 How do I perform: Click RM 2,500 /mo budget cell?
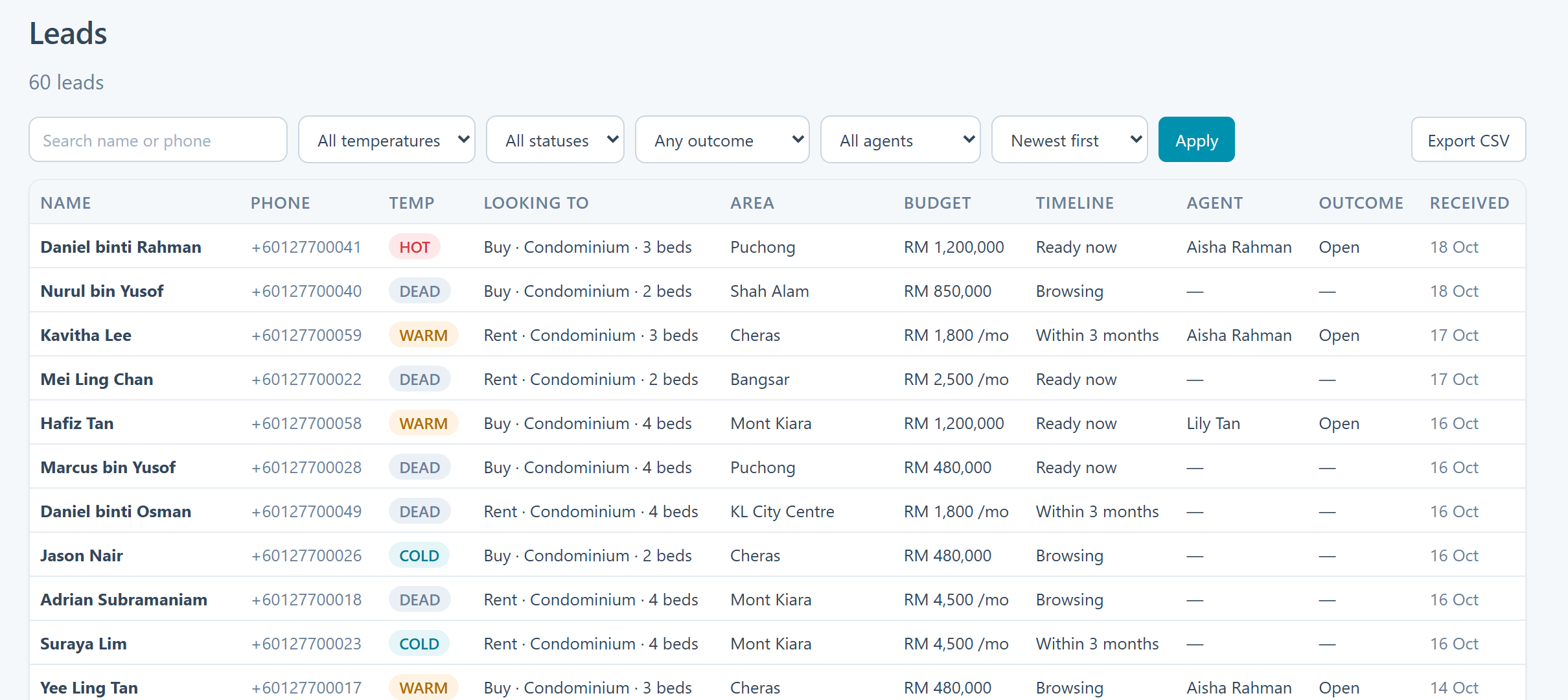click(956, 379)
